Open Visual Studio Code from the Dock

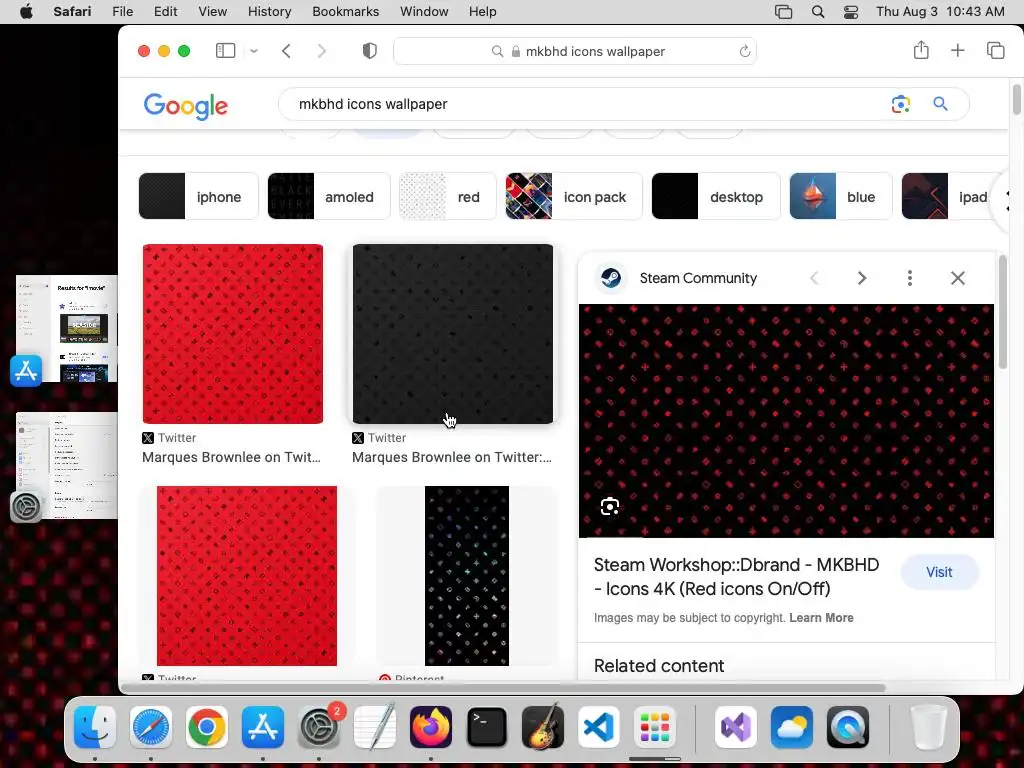tap(599, 727)
